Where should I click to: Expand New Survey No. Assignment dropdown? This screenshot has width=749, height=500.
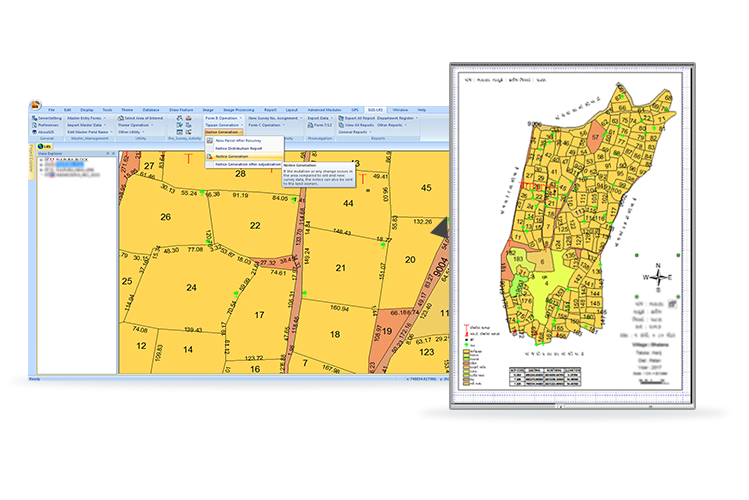pyautogui.click(x=275, y=118)
